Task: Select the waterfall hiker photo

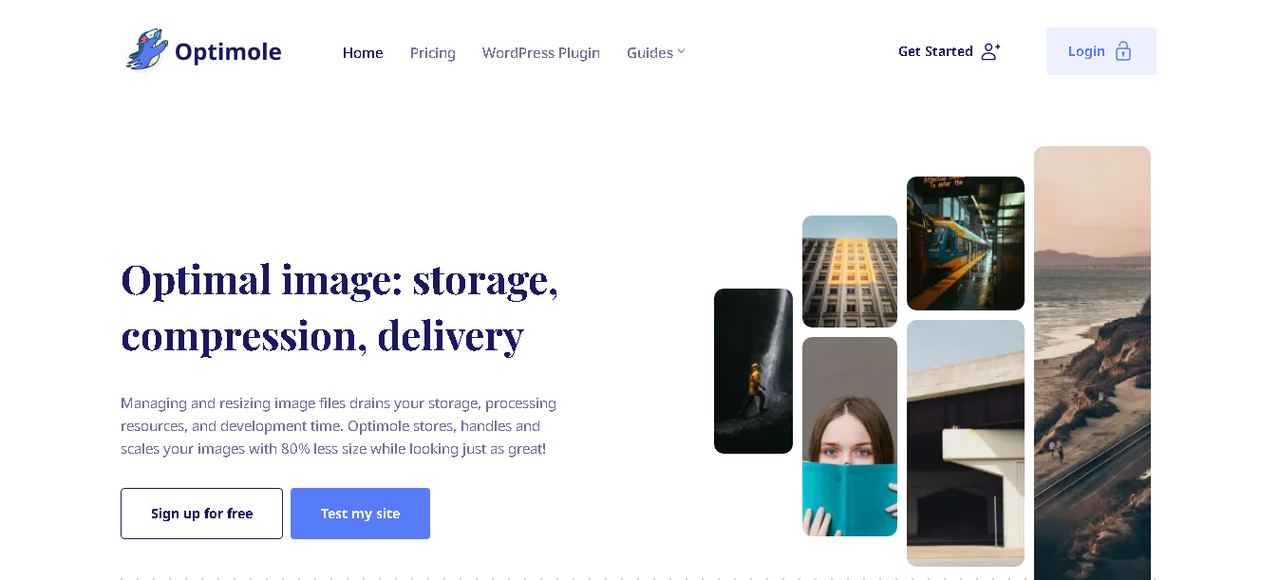Action: (753, 371)
